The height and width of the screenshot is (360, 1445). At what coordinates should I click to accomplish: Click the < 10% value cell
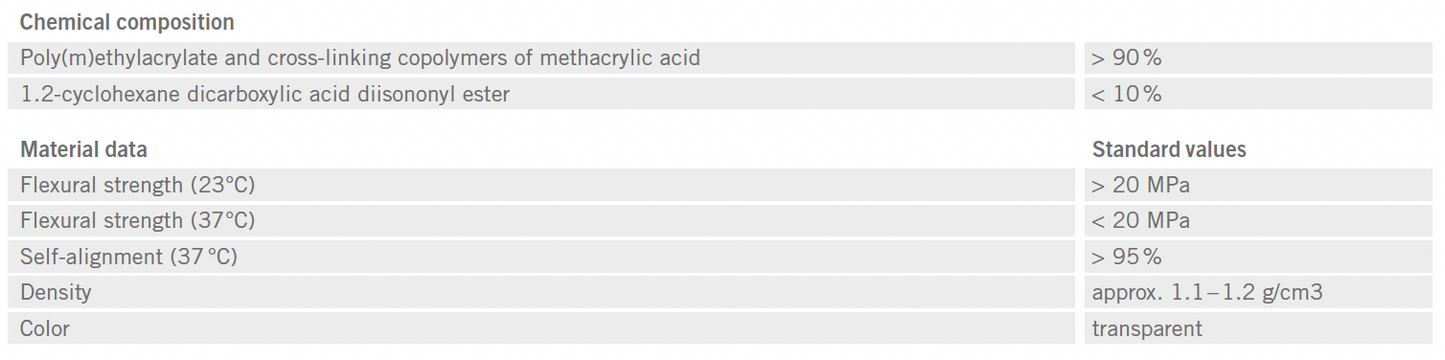[x=1260, y=94]
